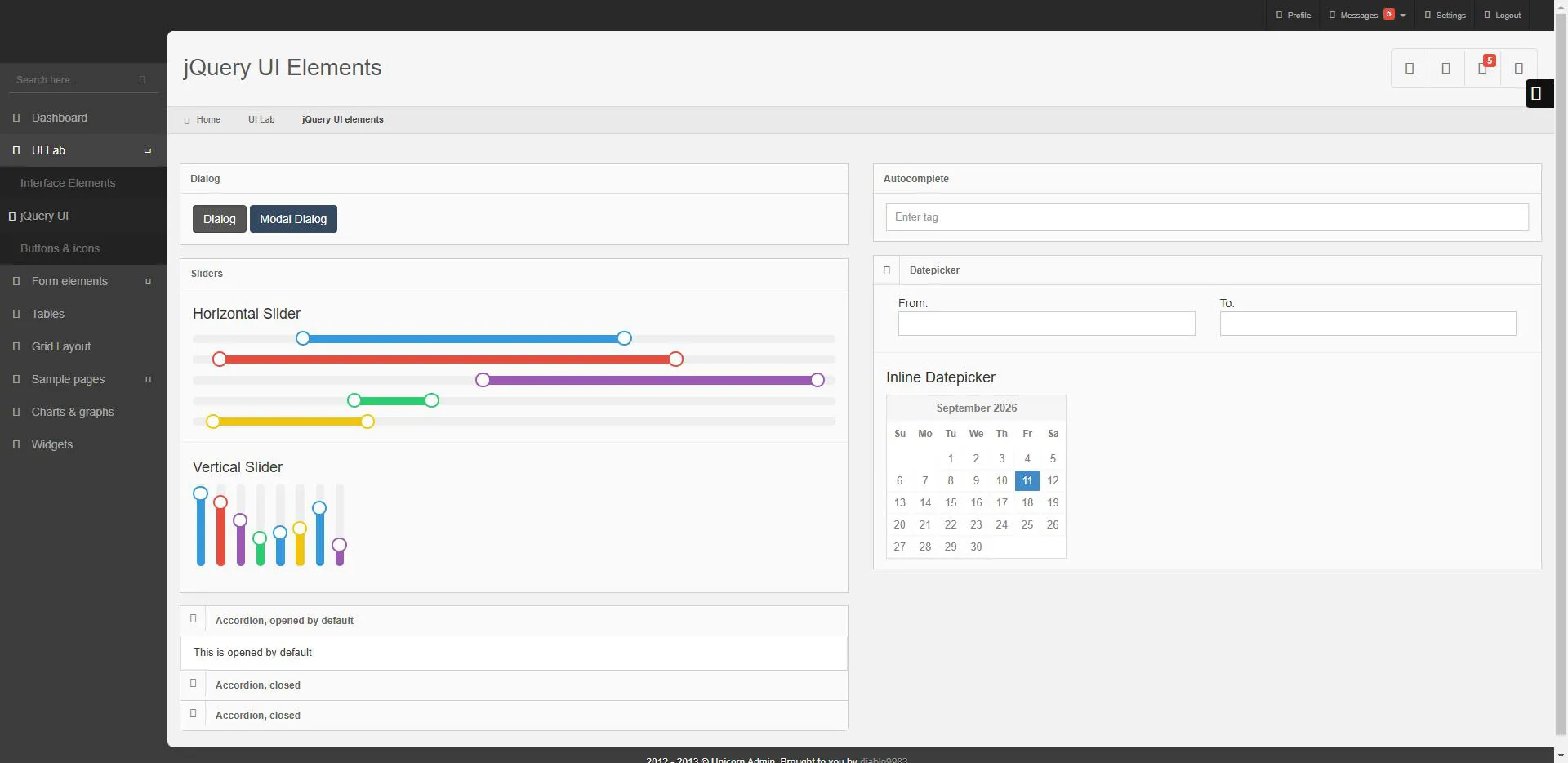Click the header icon button with red badge
This screenshot has width=1568, height=763.
[1483, 68]
